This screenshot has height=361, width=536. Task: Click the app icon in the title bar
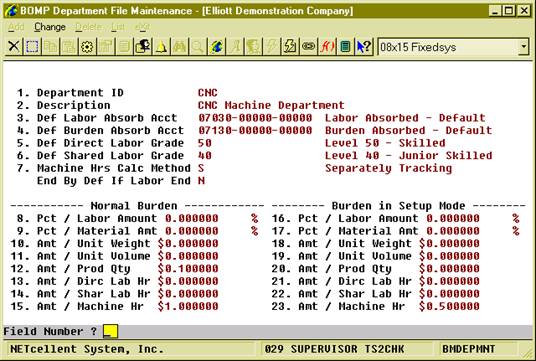point(11,11)
